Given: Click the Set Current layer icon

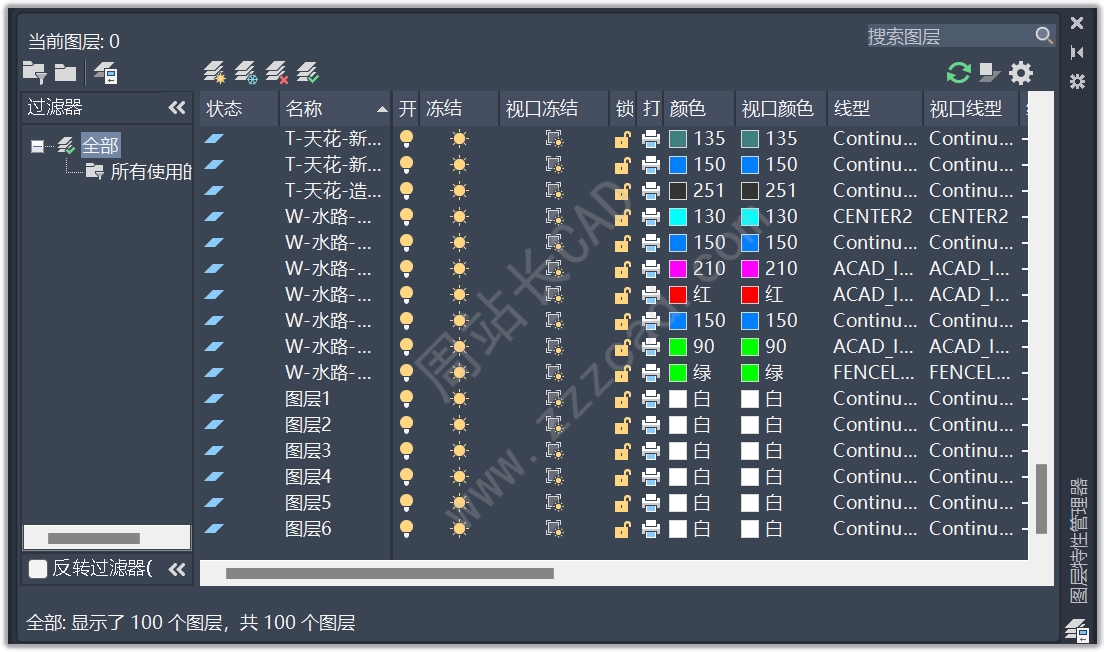Looking at the screenshot, I should pyautogui.click(x=308, y=72).
